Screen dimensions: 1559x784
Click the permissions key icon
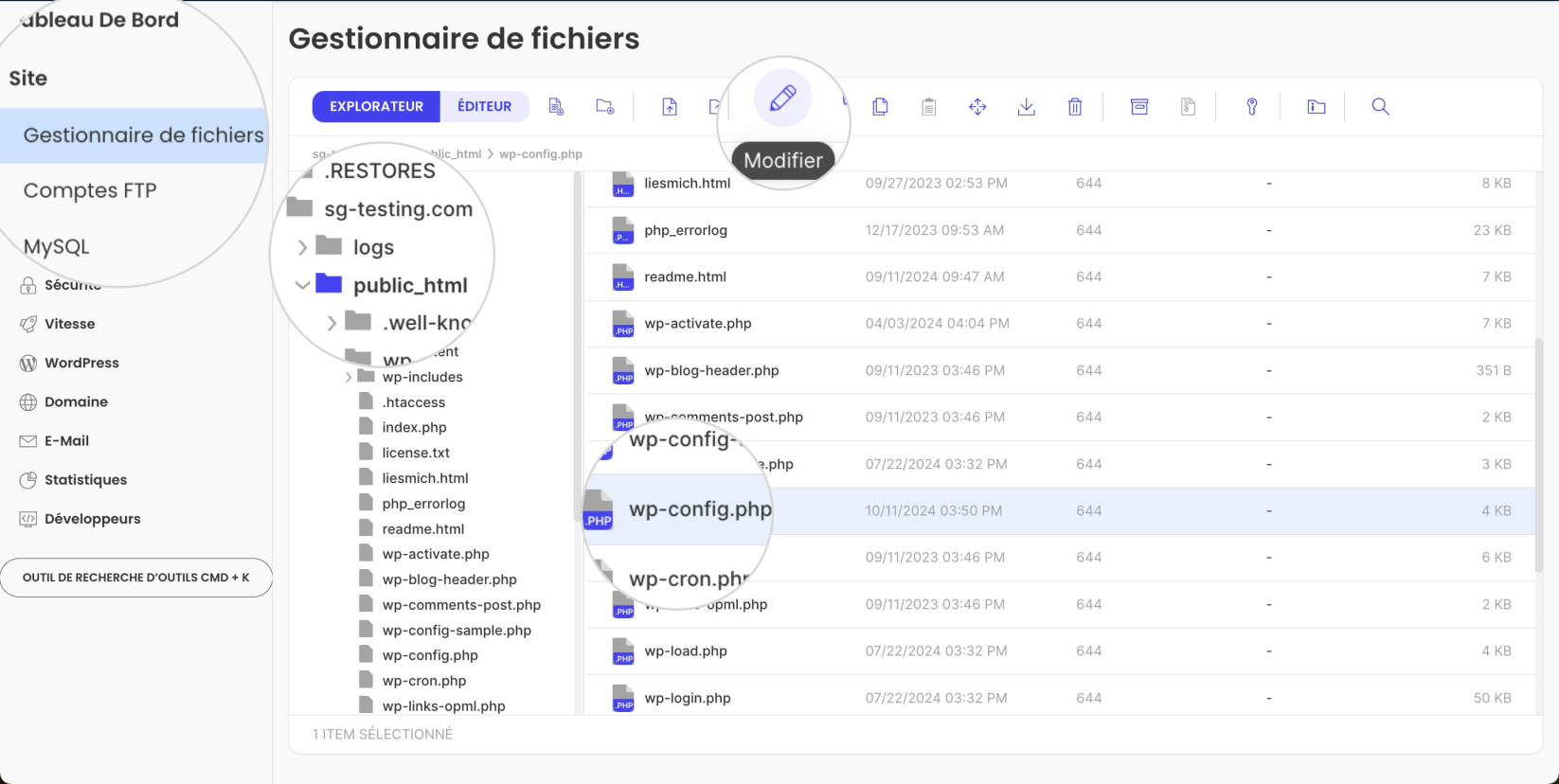coord(1252,107)
